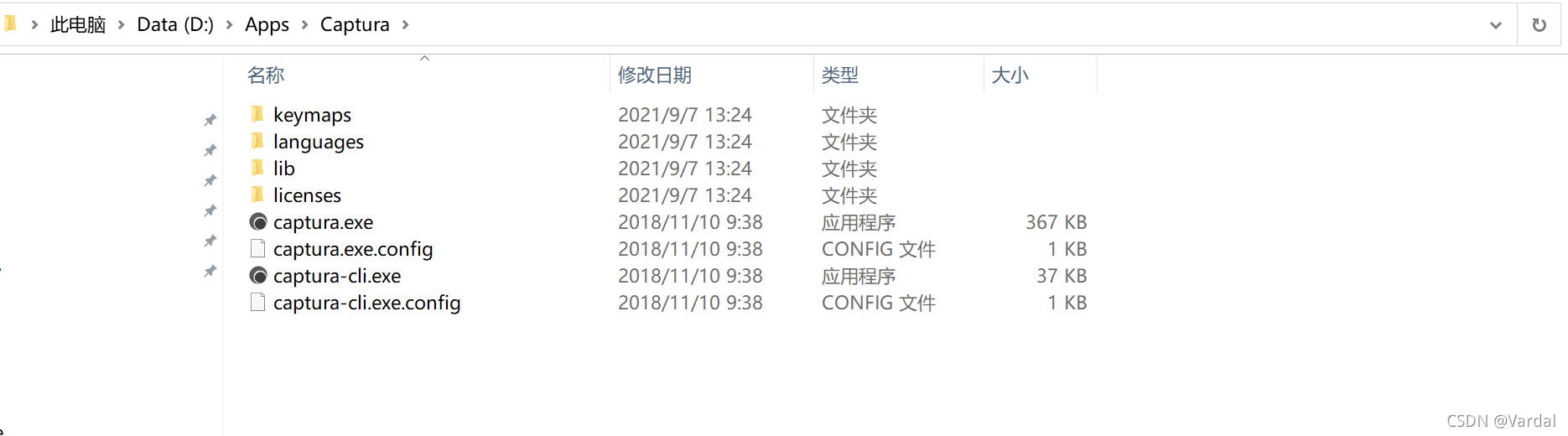The height and width of the screenshot is (436, 1568).
Task: Go to 此电脑 in the address path
Action: (x=78, y=25)
